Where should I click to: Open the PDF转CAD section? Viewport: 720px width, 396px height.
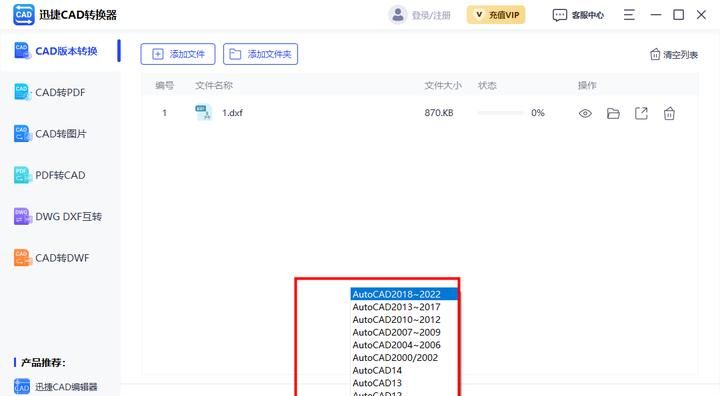click(x=61, y=175)
